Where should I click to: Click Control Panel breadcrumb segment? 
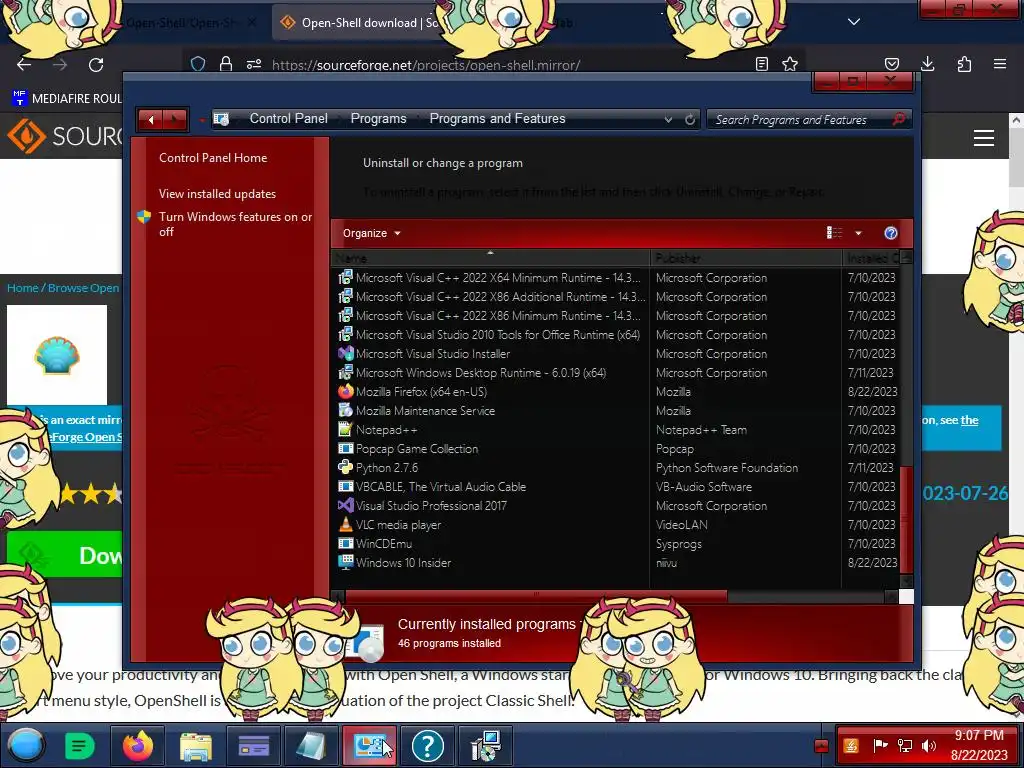click(x=289, y=118)
